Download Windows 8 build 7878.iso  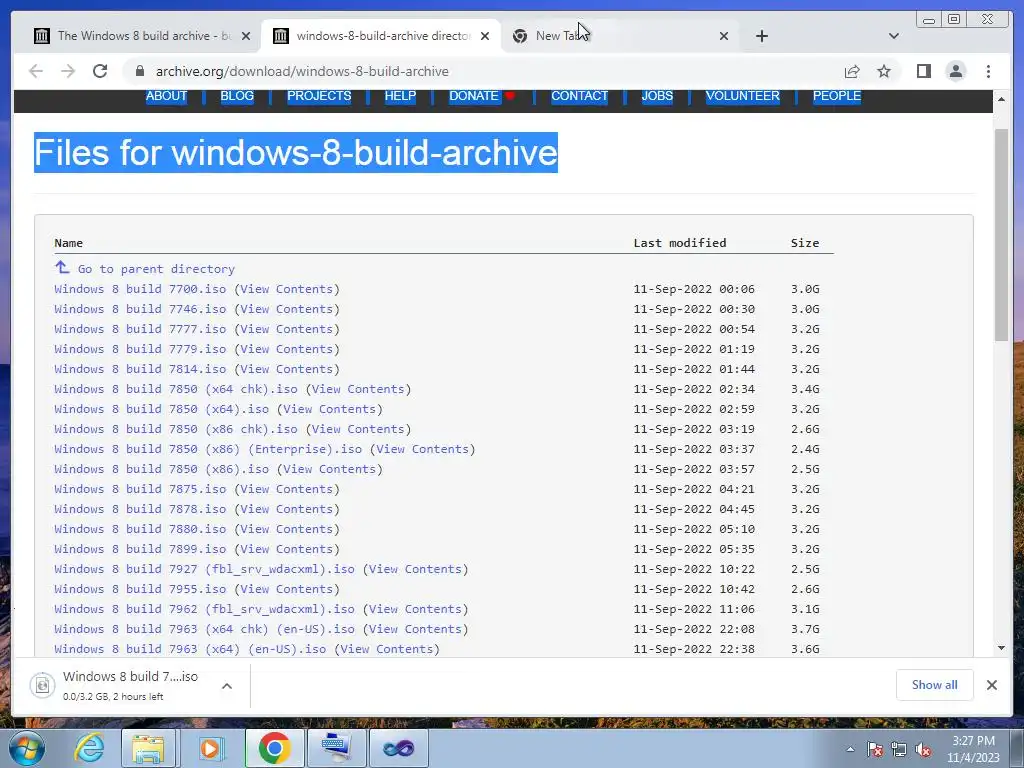click(x=140, y=509)
